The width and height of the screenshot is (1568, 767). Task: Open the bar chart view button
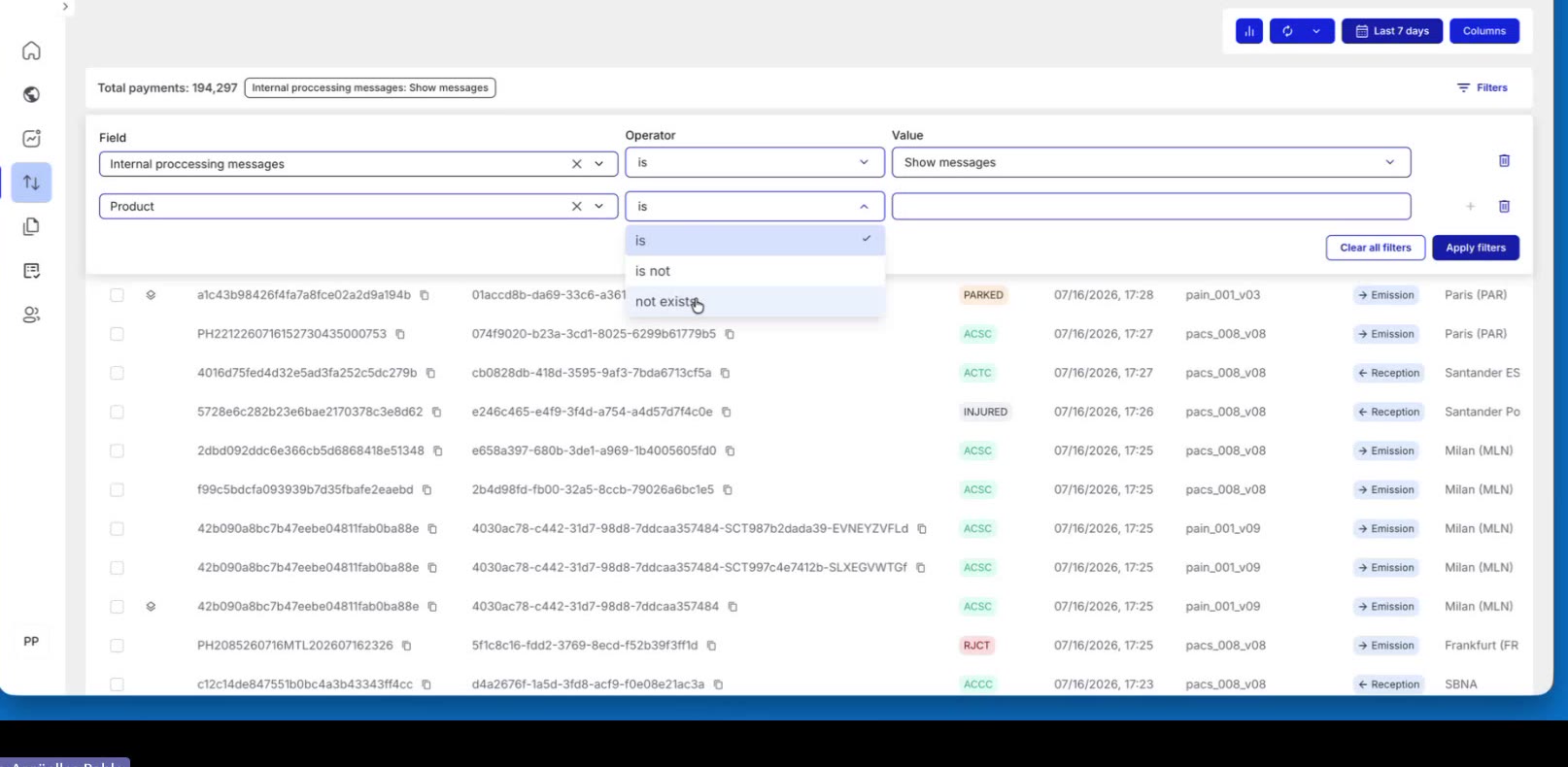[1249, 31]
